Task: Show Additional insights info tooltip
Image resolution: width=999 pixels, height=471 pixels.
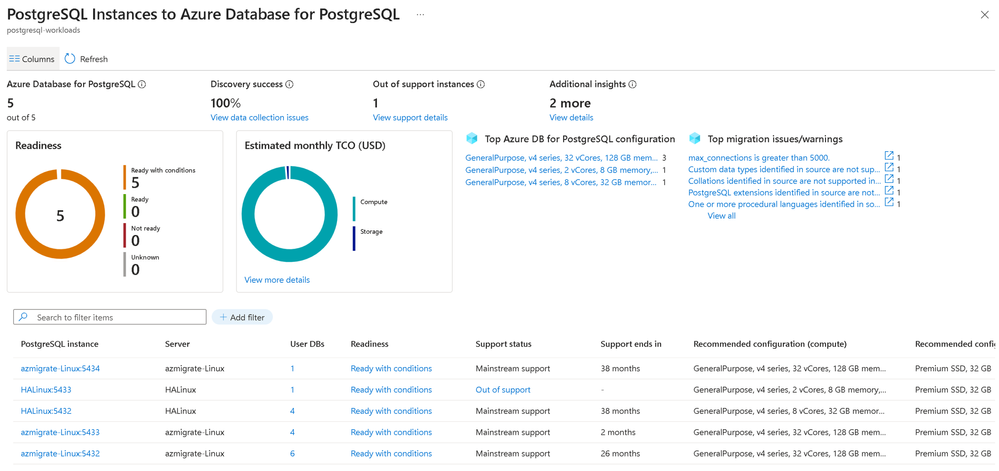Action: (x=633, y=84)
